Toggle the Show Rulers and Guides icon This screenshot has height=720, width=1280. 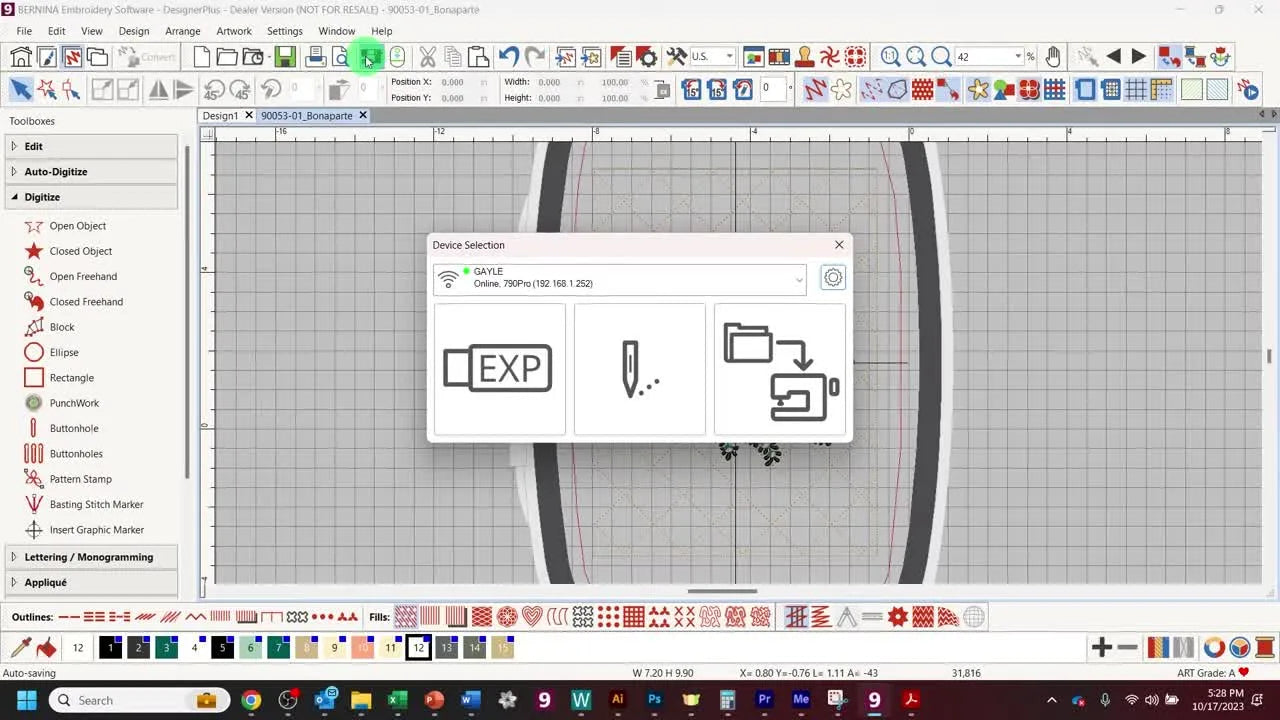click(1161, 91)
